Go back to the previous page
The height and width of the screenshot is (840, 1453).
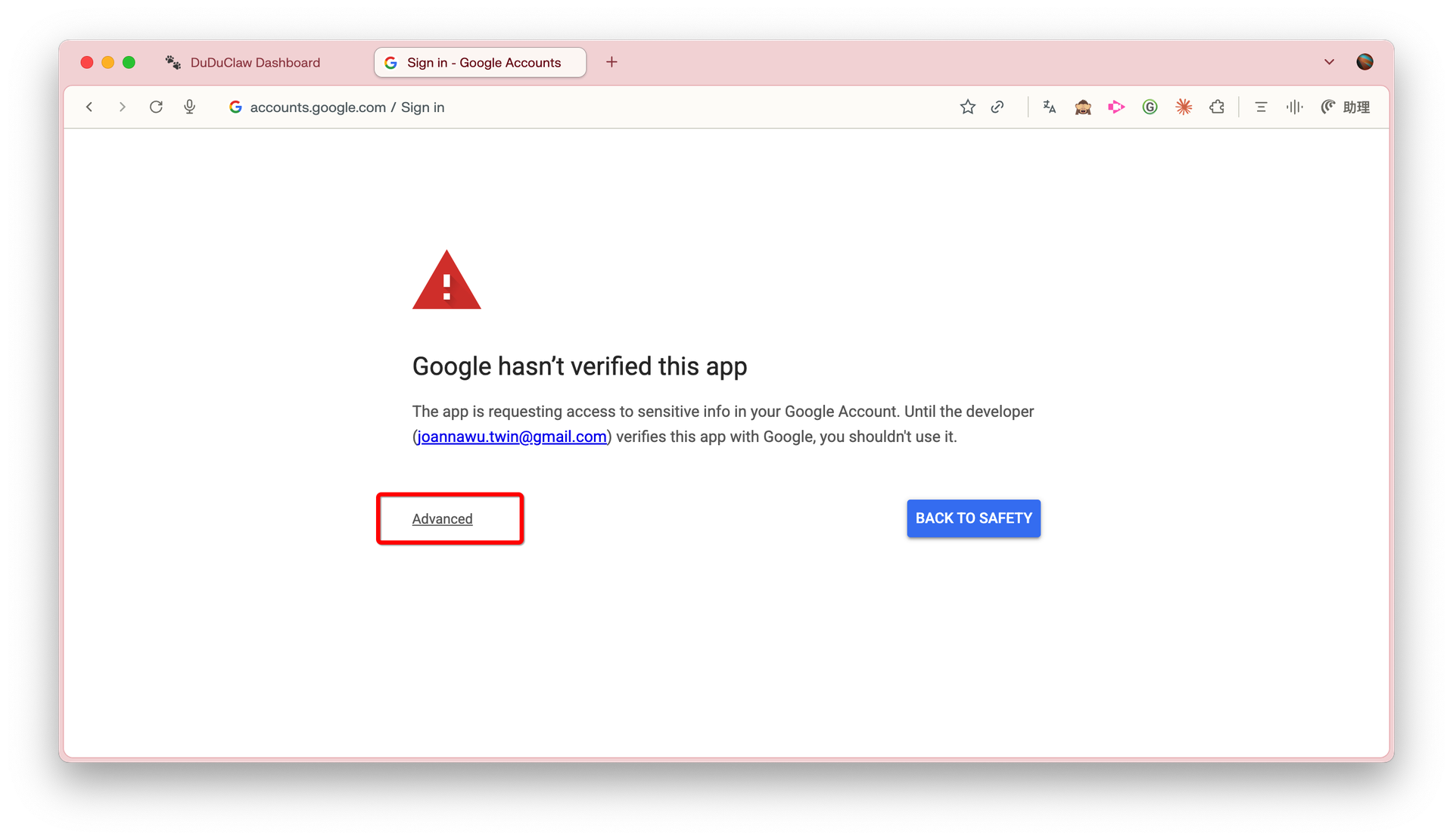pyautogui.click(x=89, y=107)
